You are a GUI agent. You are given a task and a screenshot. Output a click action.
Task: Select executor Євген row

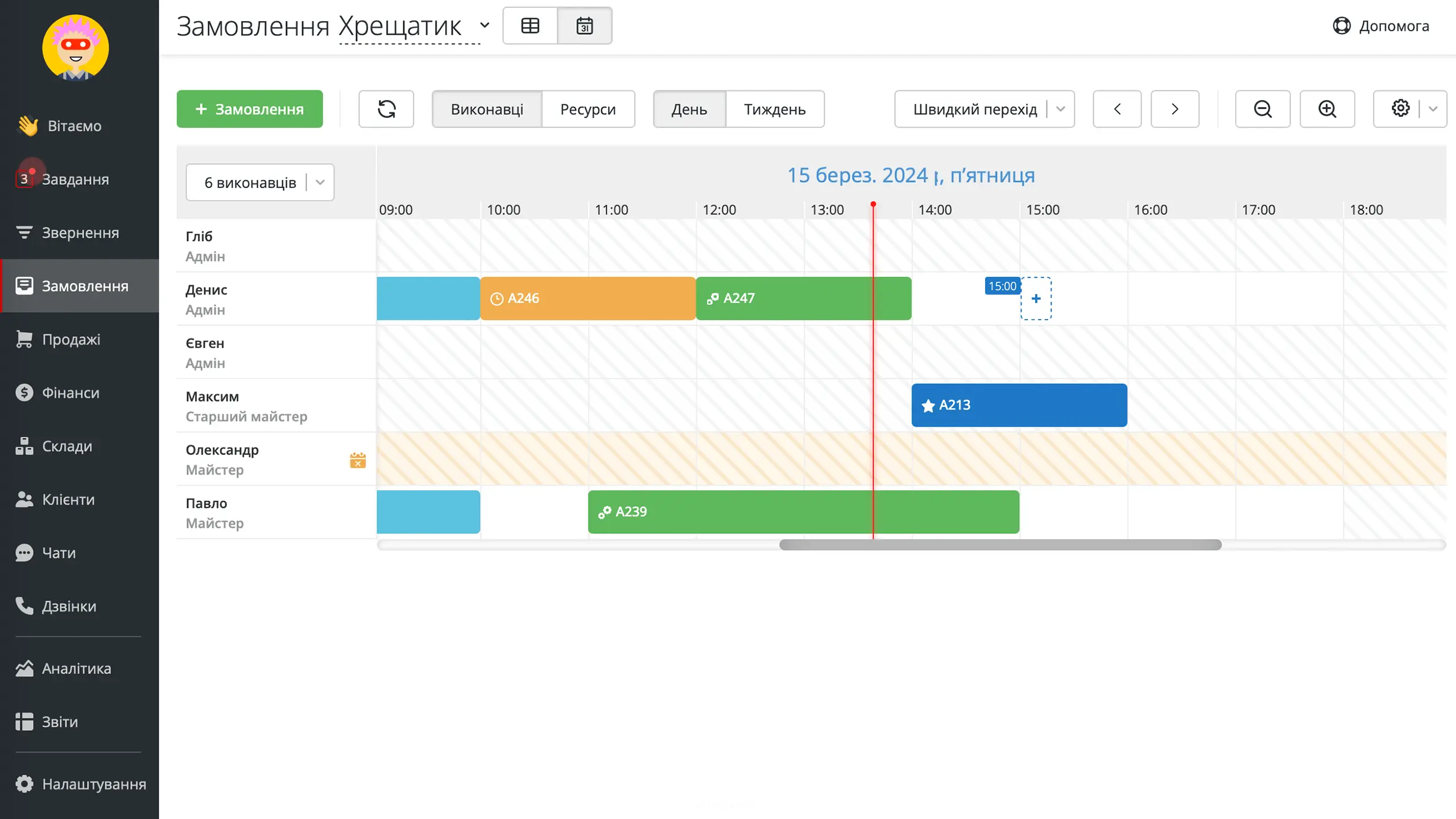[276, 353]
